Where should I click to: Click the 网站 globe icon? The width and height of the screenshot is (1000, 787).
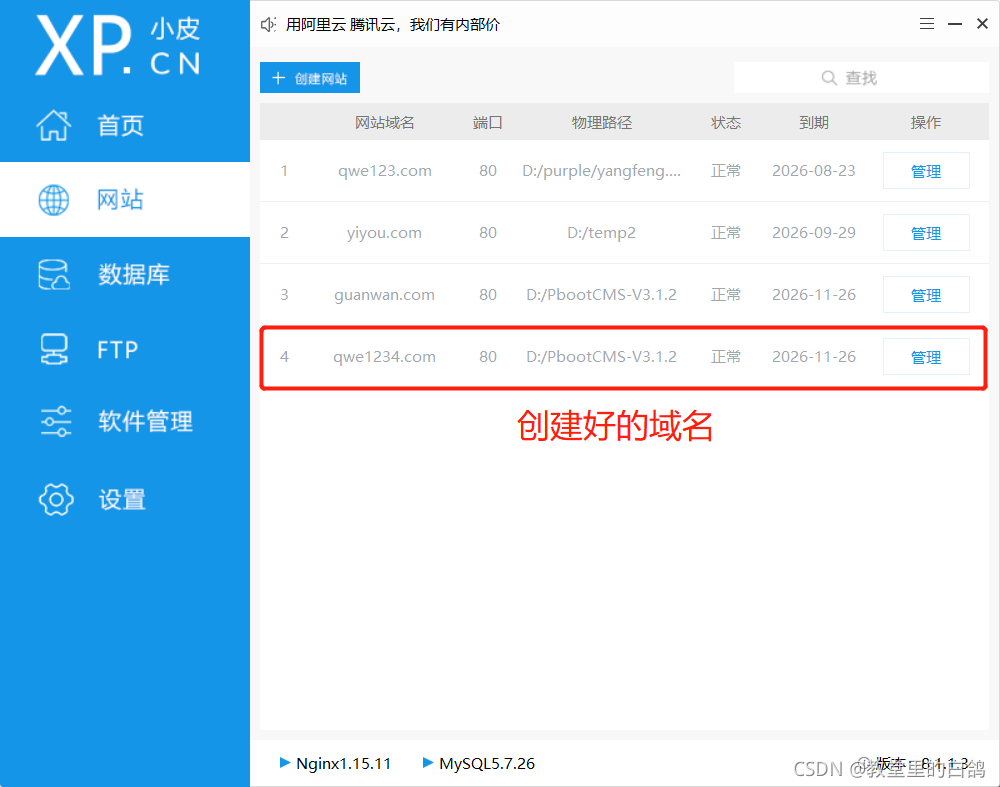[54, 200]
